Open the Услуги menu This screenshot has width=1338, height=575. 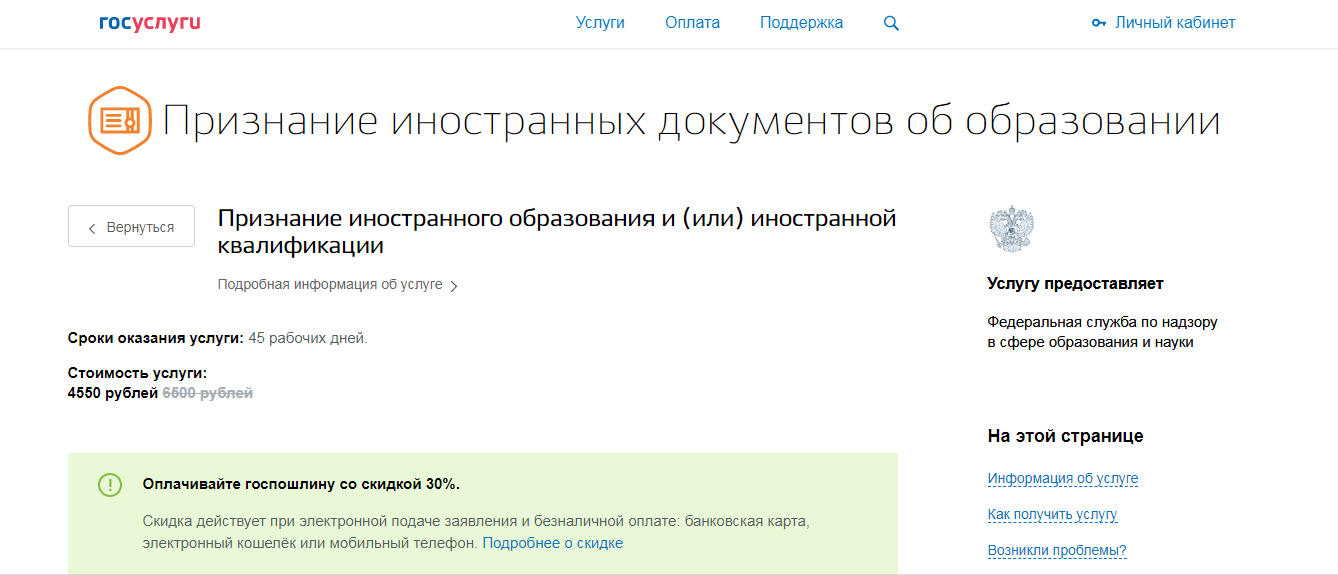[600, 23]
